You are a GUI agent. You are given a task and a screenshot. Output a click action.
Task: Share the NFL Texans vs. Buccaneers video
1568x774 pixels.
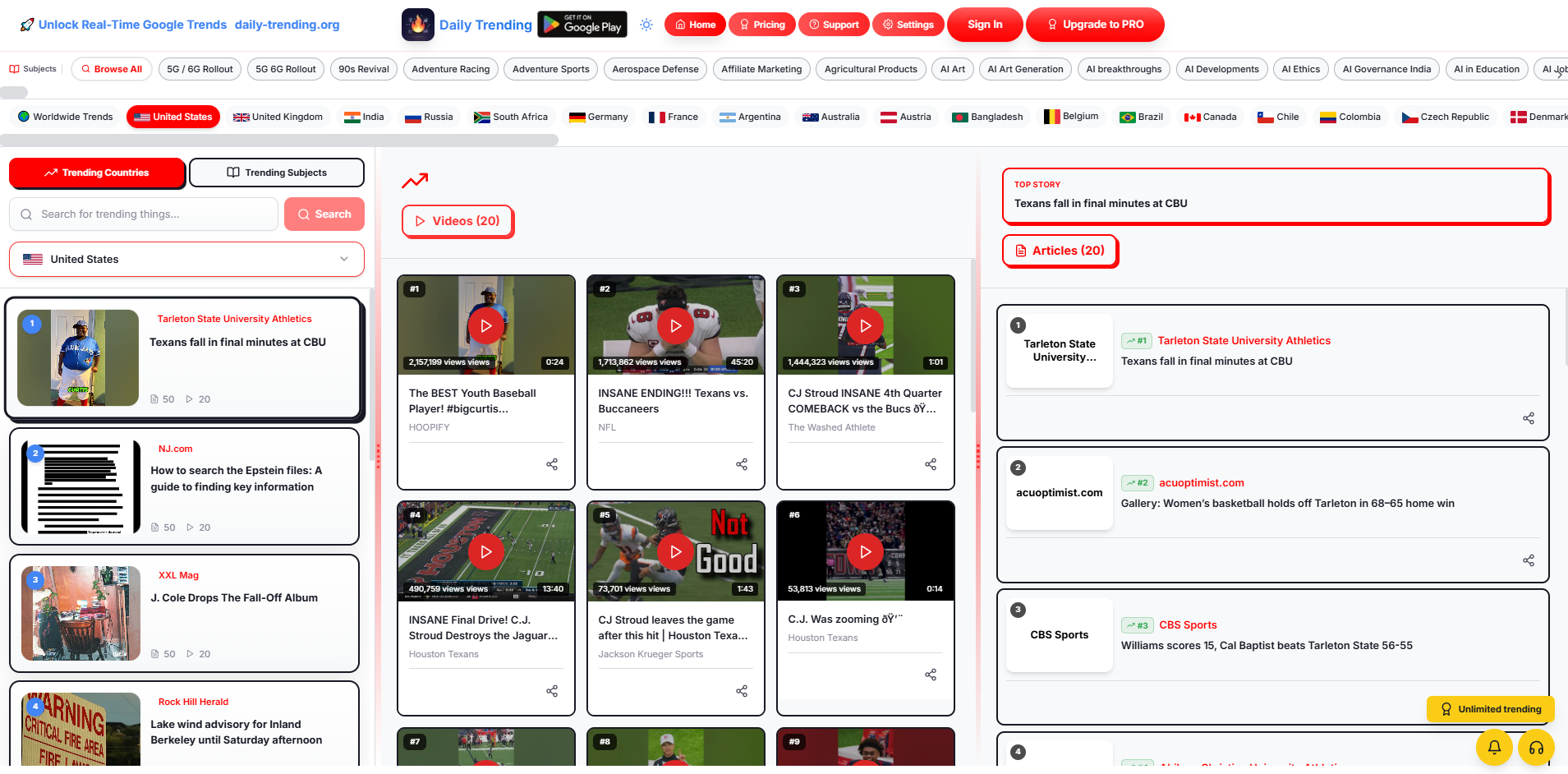[x=742, y=464]
